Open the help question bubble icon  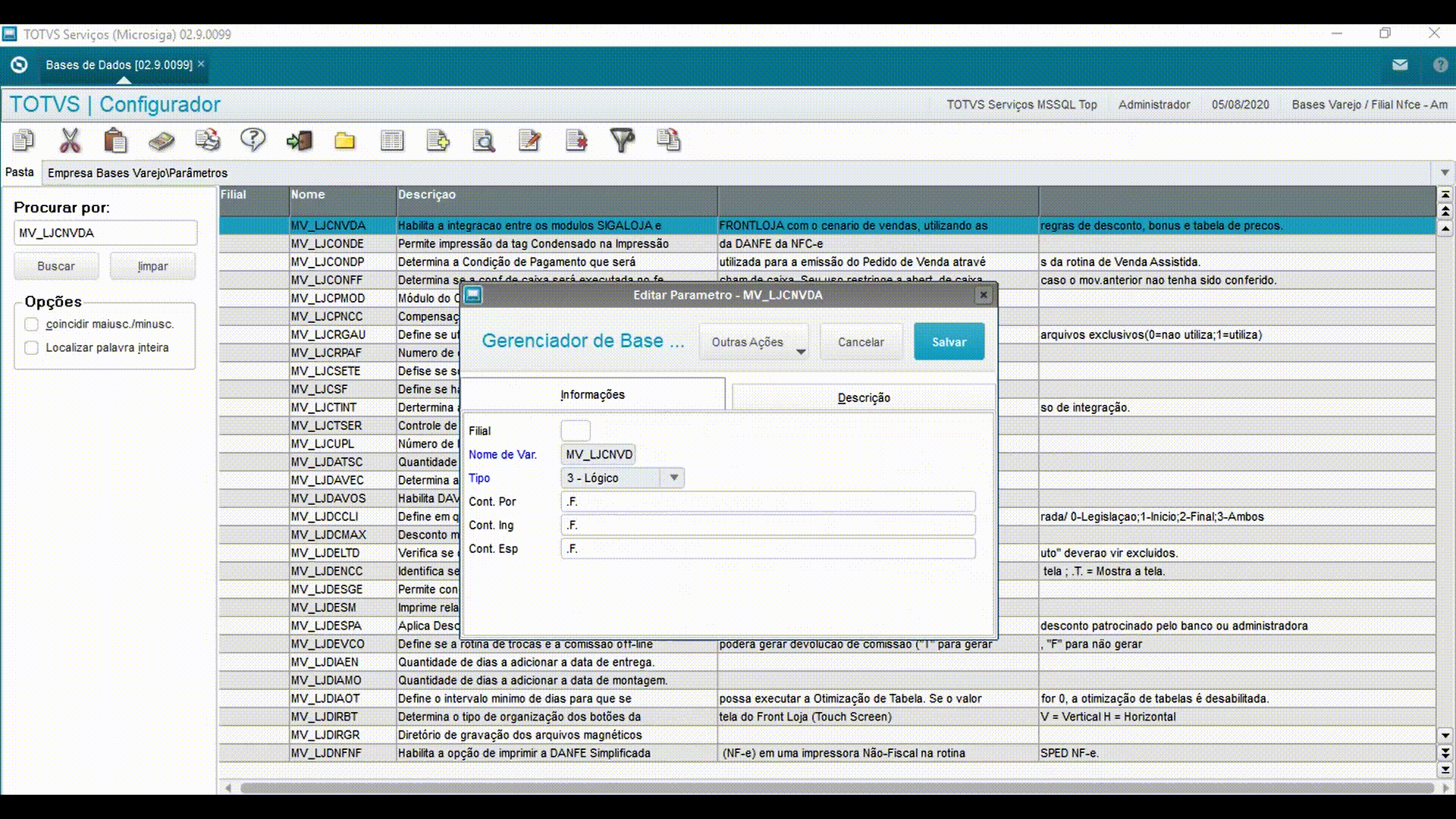(x=253, y=140)
